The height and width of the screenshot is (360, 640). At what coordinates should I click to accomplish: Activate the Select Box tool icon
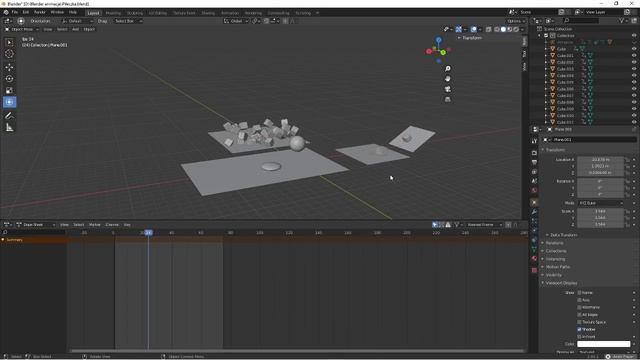click(x=9, y=42)
